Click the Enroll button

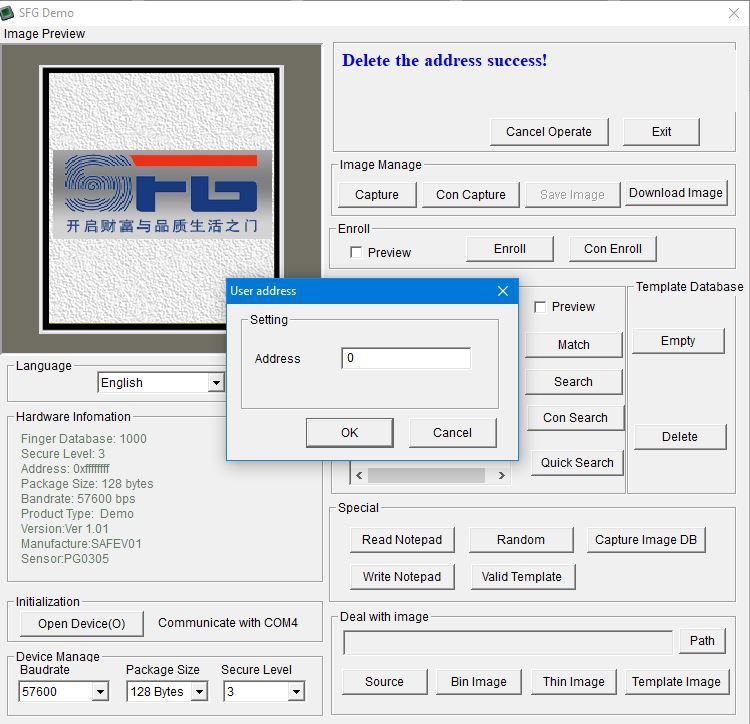509,249
